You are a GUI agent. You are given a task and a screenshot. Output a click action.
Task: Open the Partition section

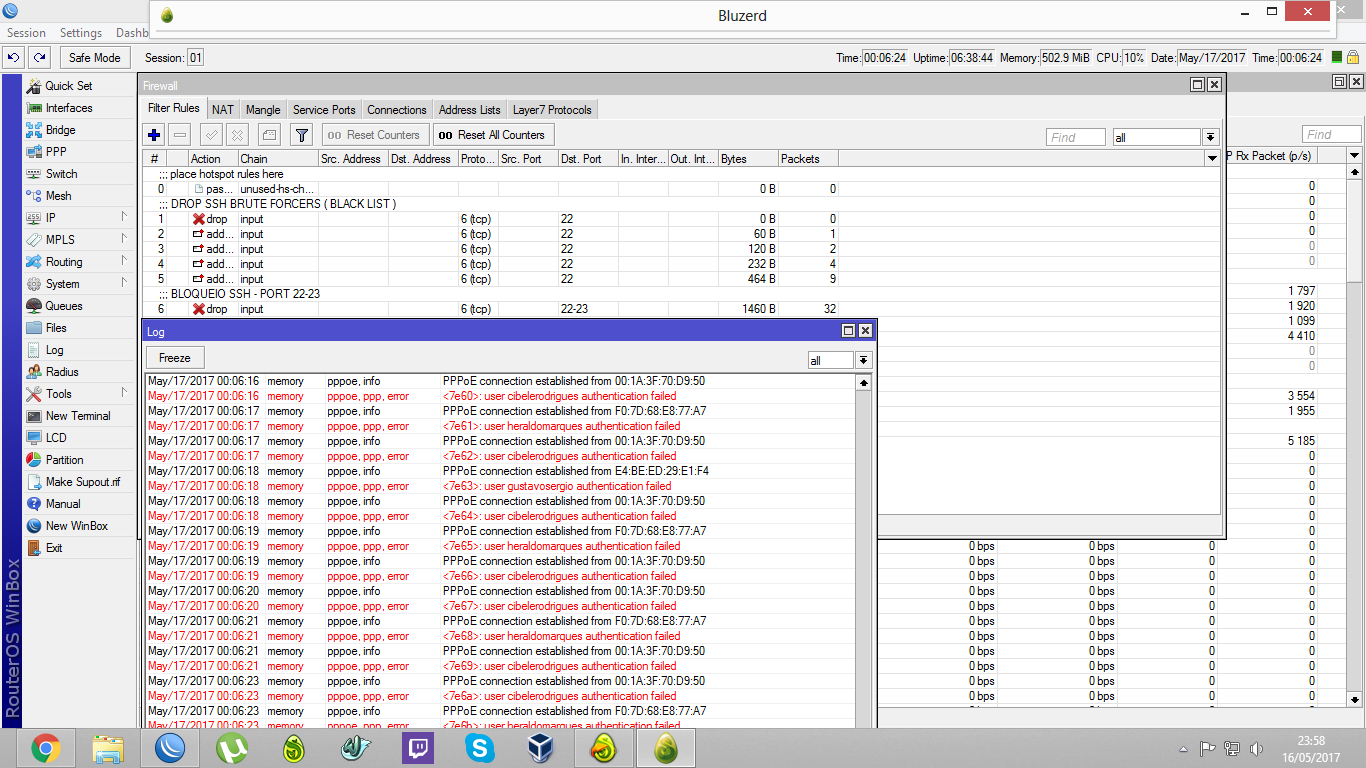(x=64, y=460)
